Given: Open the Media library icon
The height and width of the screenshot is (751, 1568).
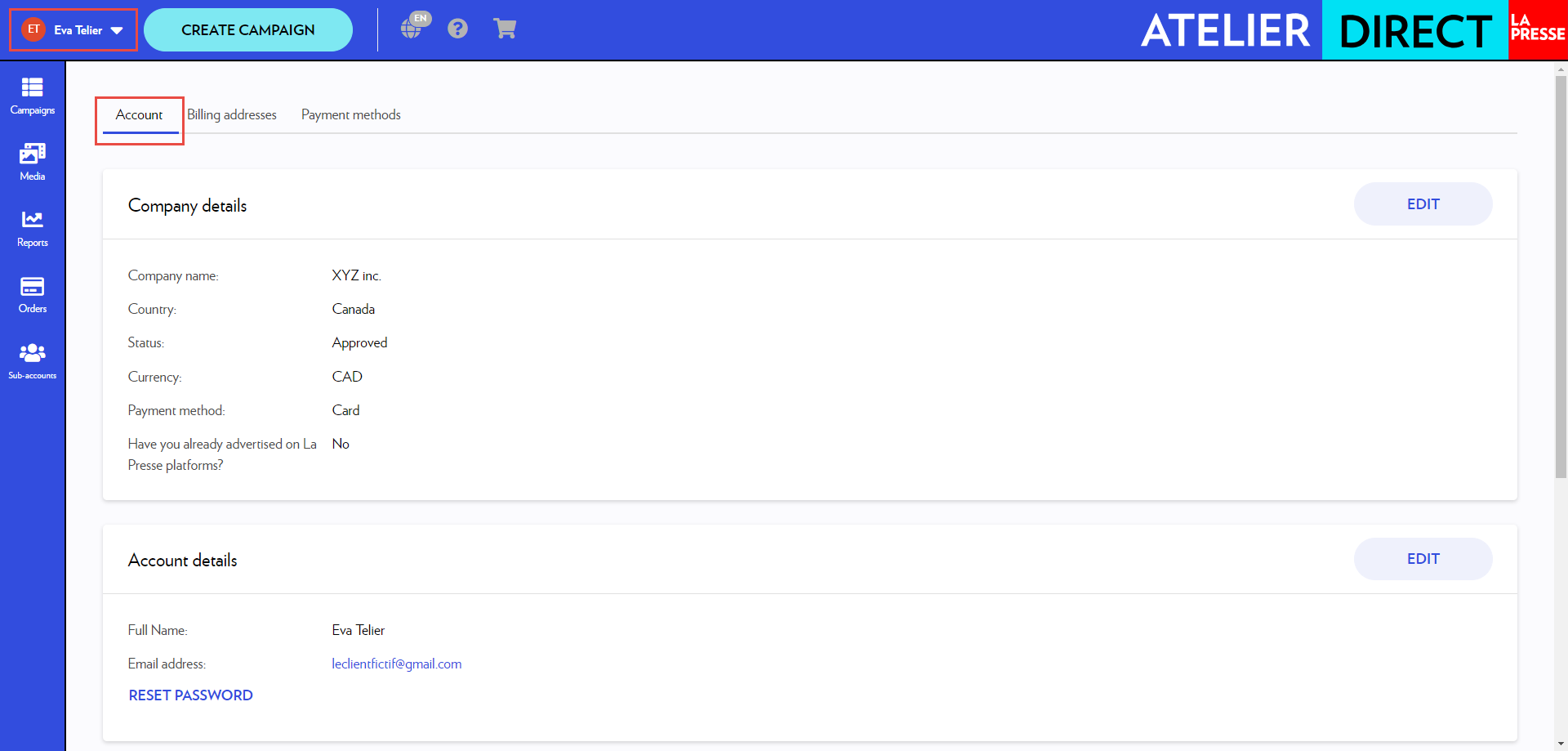Looking at the screenshot, I should [32, 161].
